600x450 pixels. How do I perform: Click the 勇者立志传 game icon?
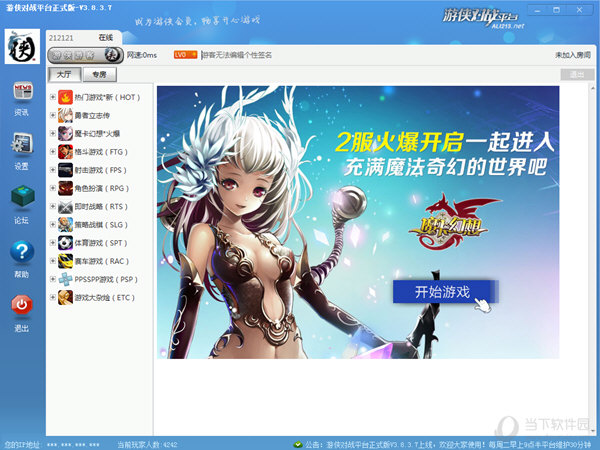pyautogui.click(x=65, y=116)
